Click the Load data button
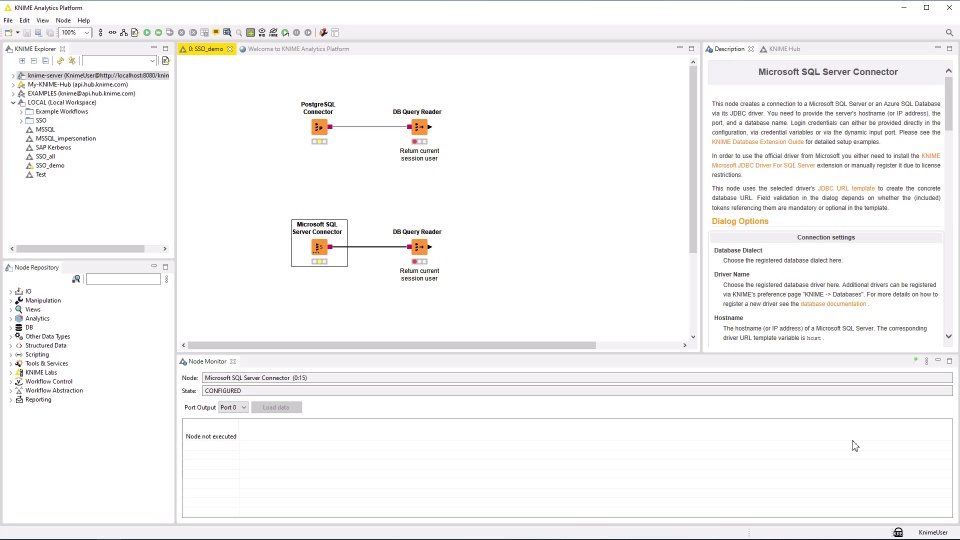 pyautogui.click(x=276, y=407)
